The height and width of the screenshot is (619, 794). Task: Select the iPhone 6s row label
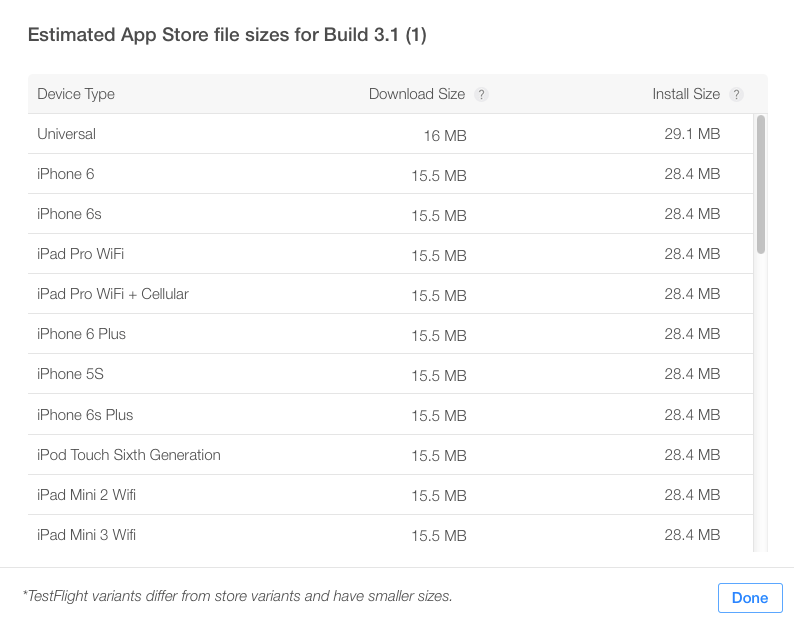[x=69, y=214]
